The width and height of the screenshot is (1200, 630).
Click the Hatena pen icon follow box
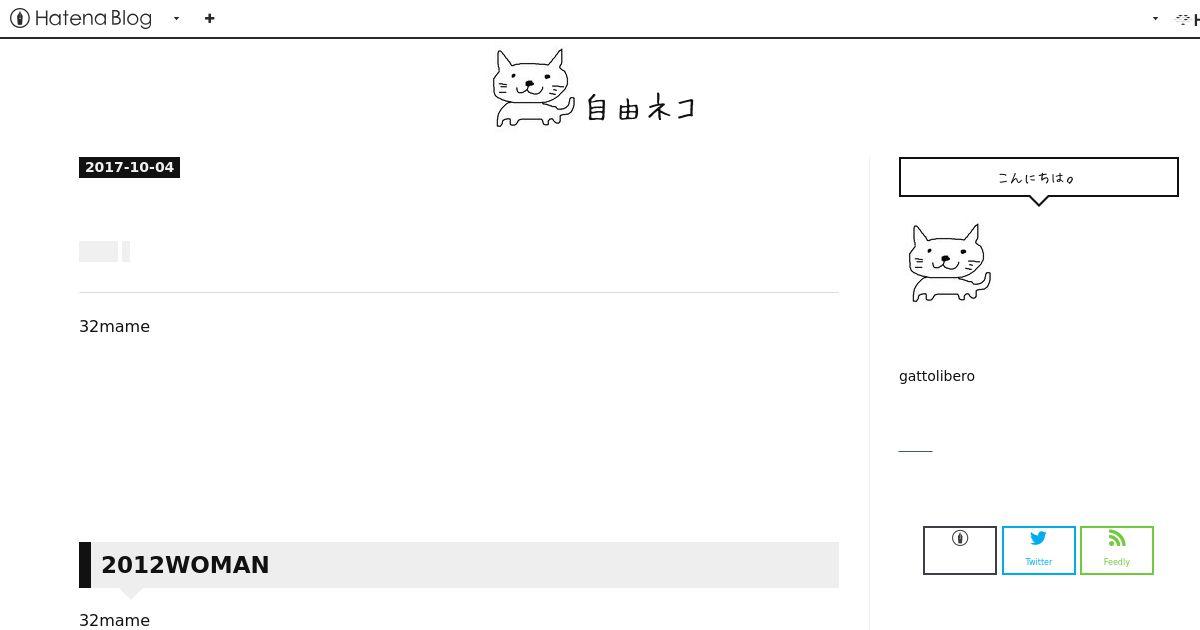(x=960, y=550)
